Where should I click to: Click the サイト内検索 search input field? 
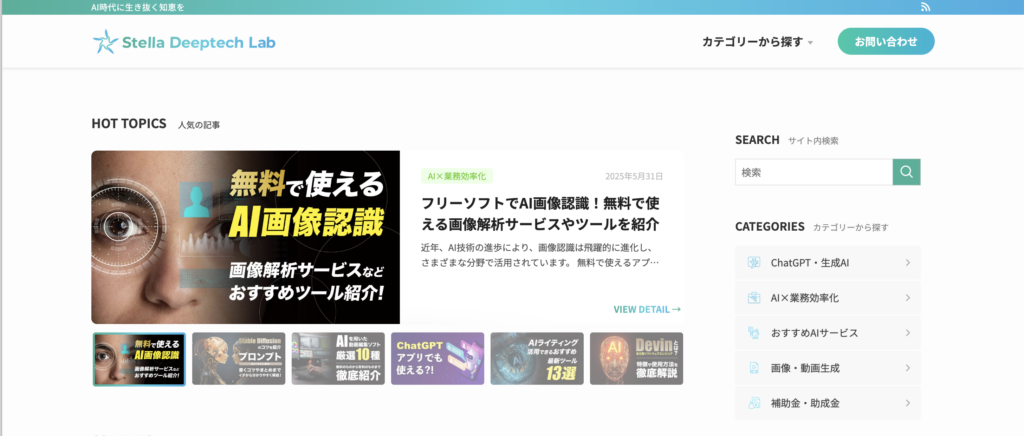[813, 172]
